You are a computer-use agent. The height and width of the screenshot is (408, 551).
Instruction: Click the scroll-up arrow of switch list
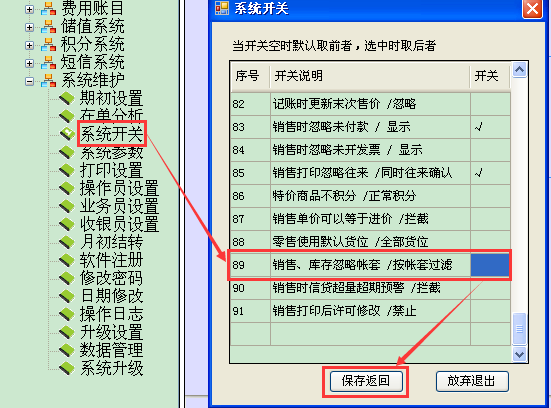tap(519, 70)
